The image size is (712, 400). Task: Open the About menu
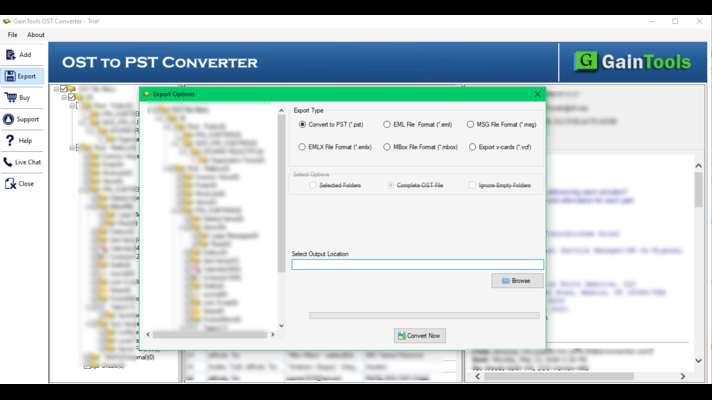pyautogui.click(x=35, y=35)
